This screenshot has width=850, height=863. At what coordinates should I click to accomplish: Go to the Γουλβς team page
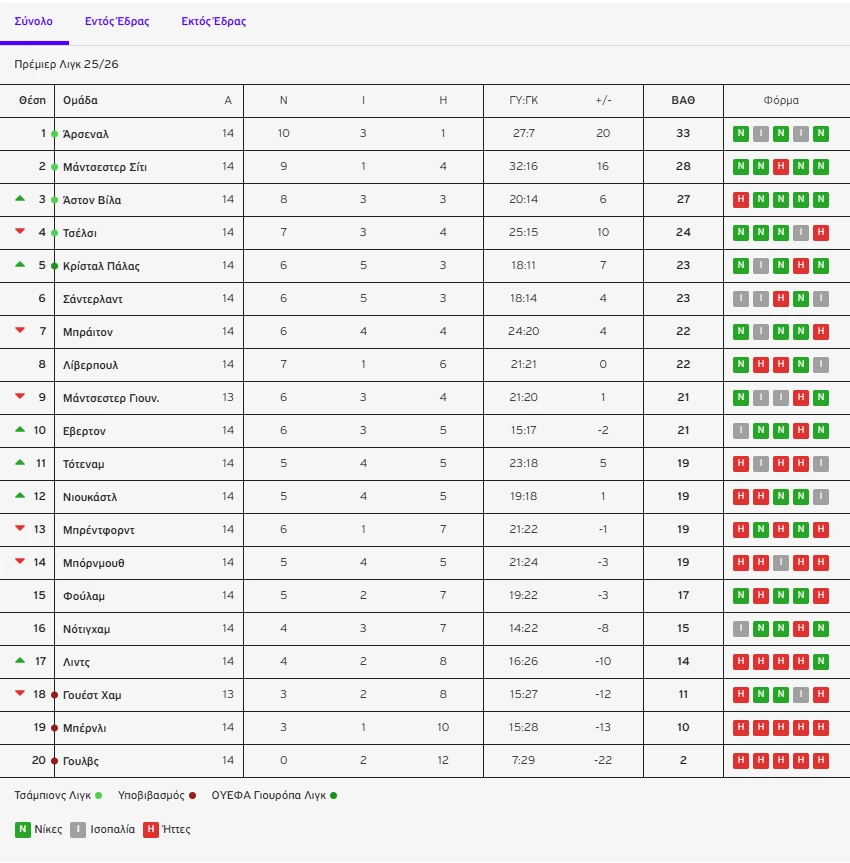coord(82,761)
